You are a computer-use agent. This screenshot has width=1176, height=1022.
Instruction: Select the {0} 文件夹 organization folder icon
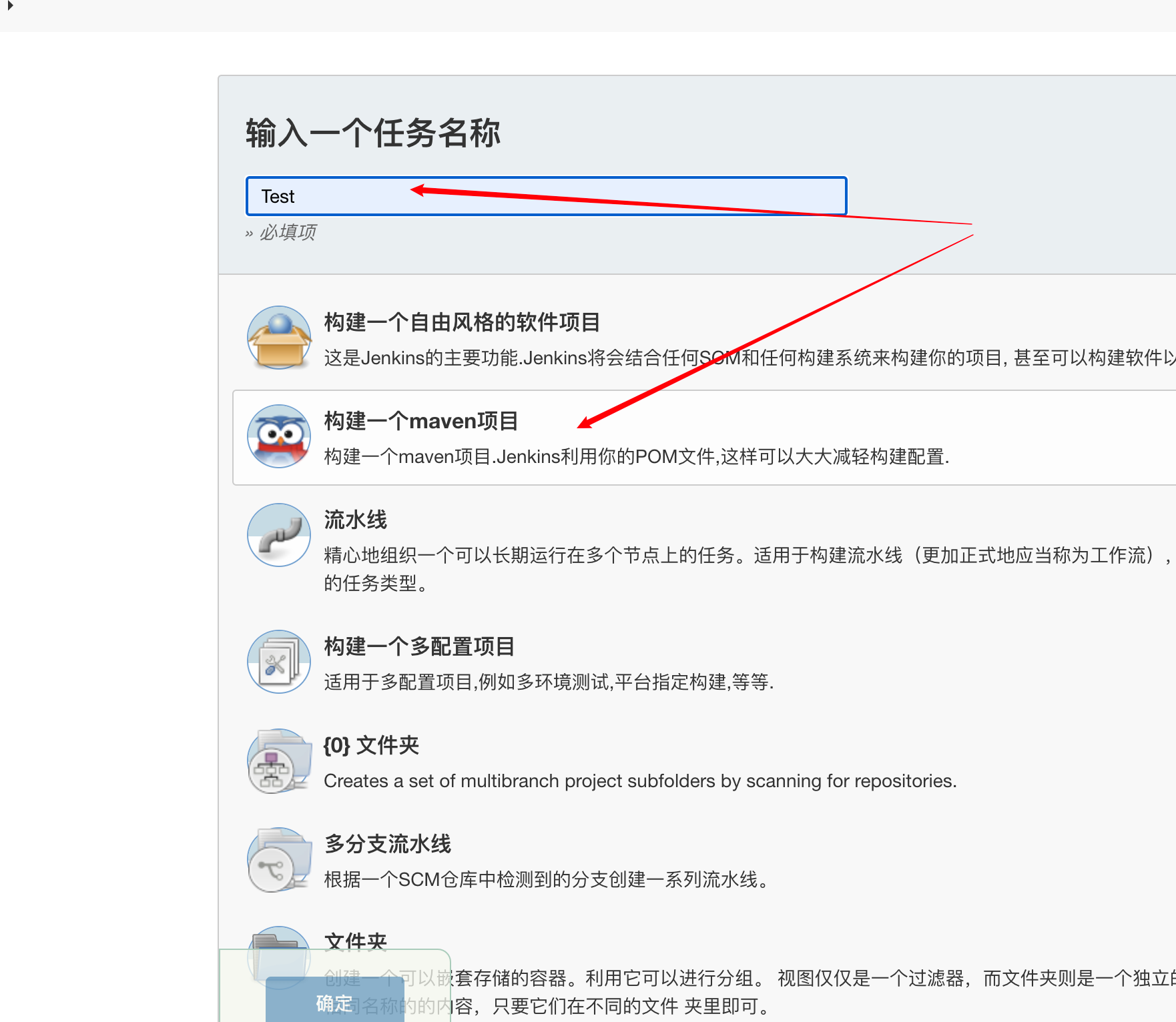(279, 760)
